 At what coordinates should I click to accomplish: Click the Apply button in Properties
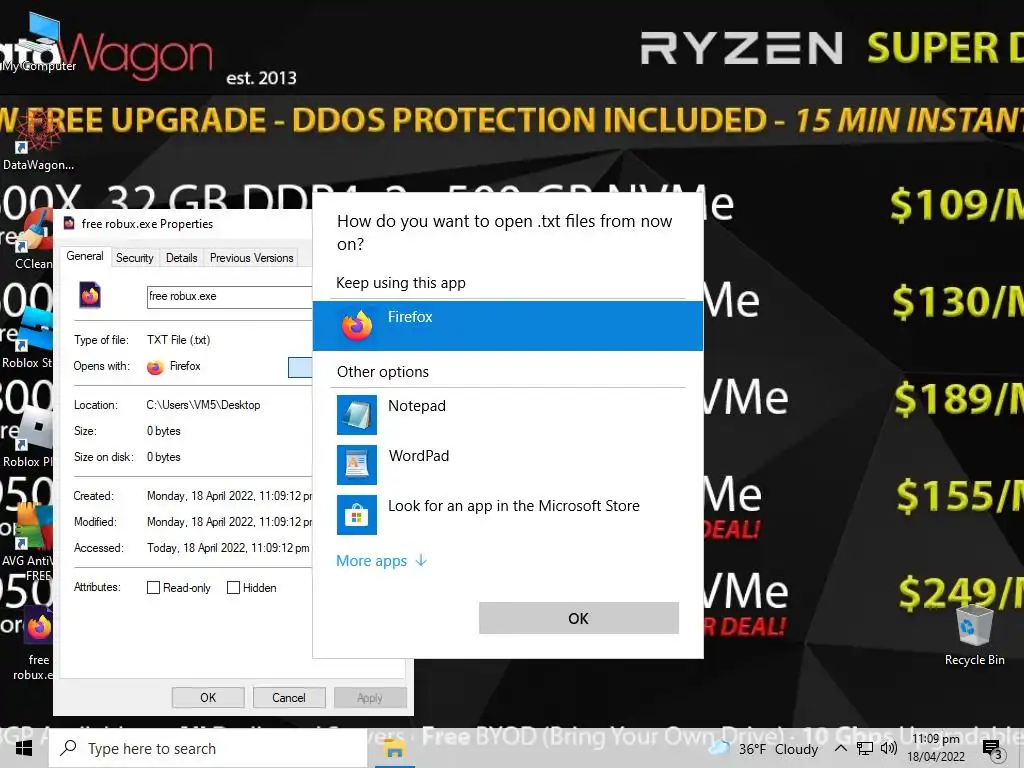pyautogui.click(x=370, y=697)
